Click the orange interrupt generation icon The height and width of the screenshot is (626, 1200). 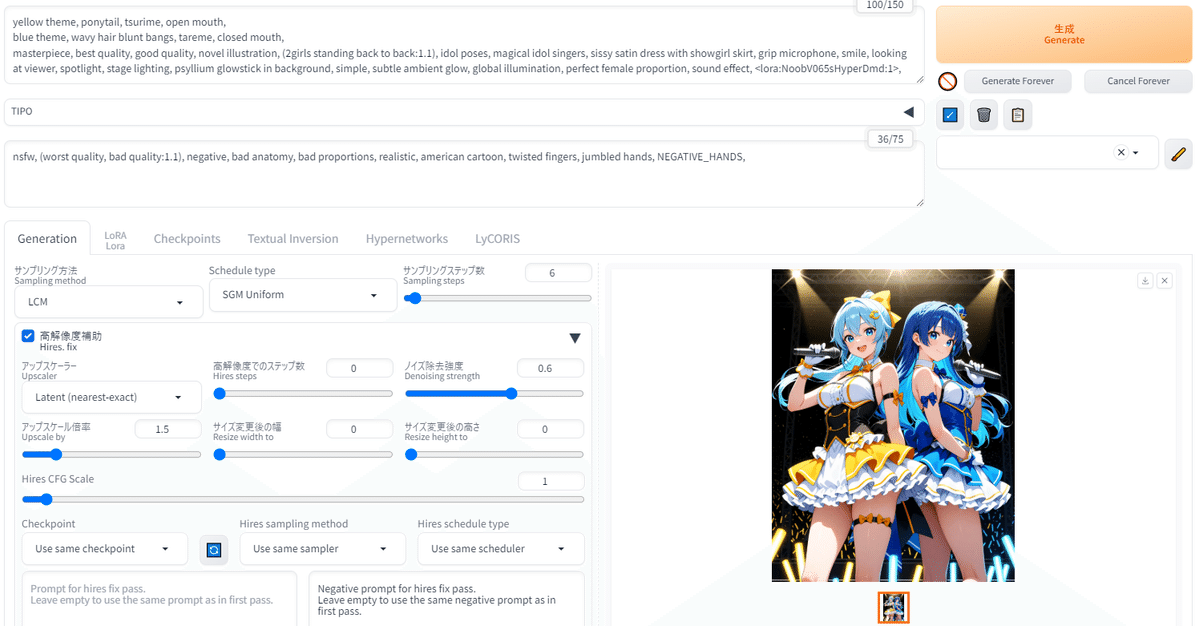coord(948,81)
